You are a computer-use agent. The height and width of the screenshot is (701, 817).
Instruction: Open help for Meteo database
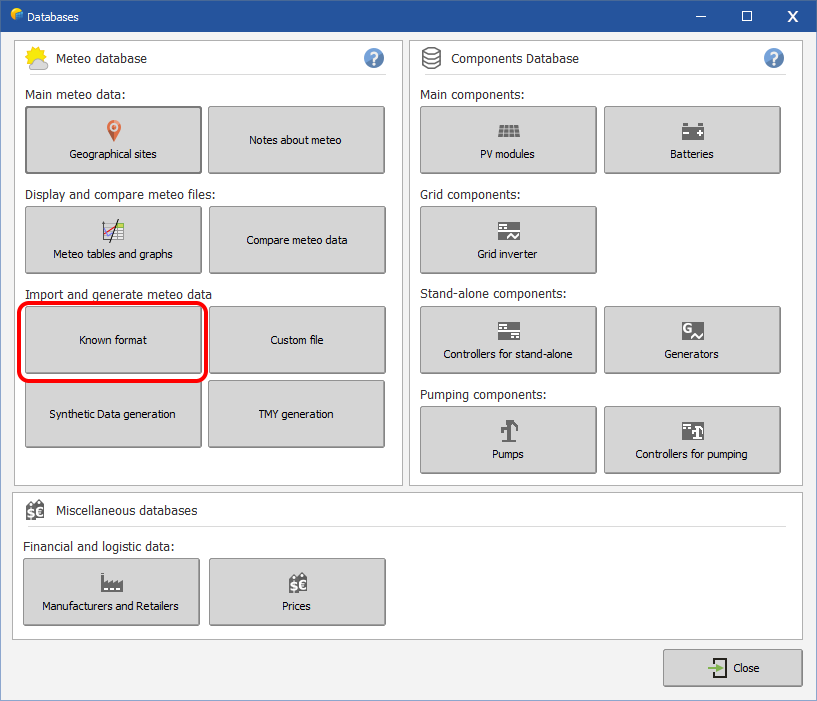tap(374, 58)
